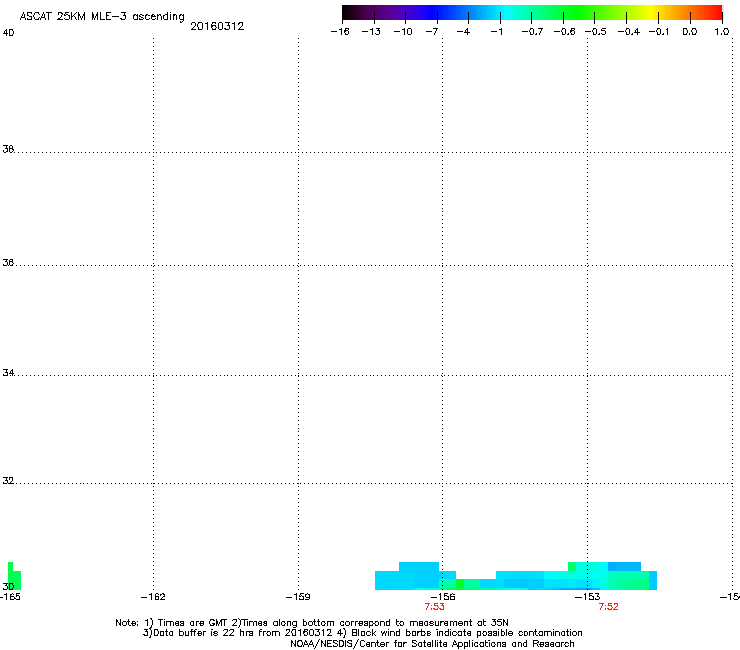740x650 pixels.
Task: Click the color bar label -0.5
Action: pyautogui.click(x=596, y=32)
